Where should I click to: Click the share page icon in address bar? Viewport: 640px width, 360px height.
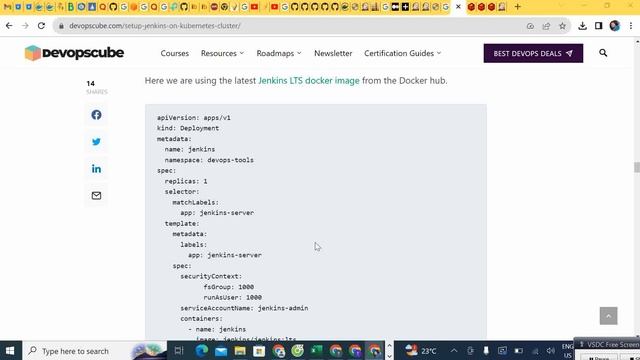point(546,26)
